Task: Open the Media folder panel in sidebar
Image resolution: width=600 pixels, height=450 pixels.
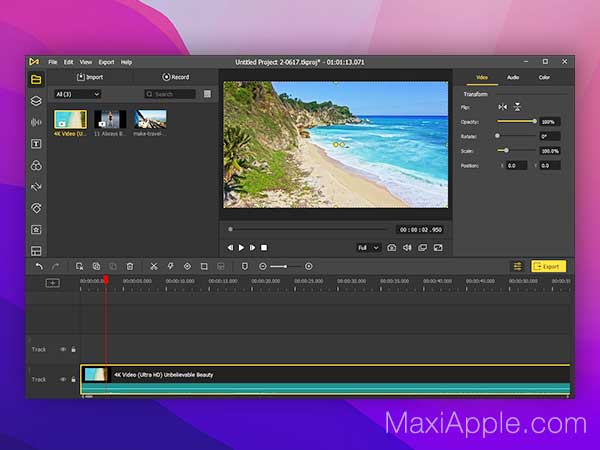Action: [x=36, y=80]
